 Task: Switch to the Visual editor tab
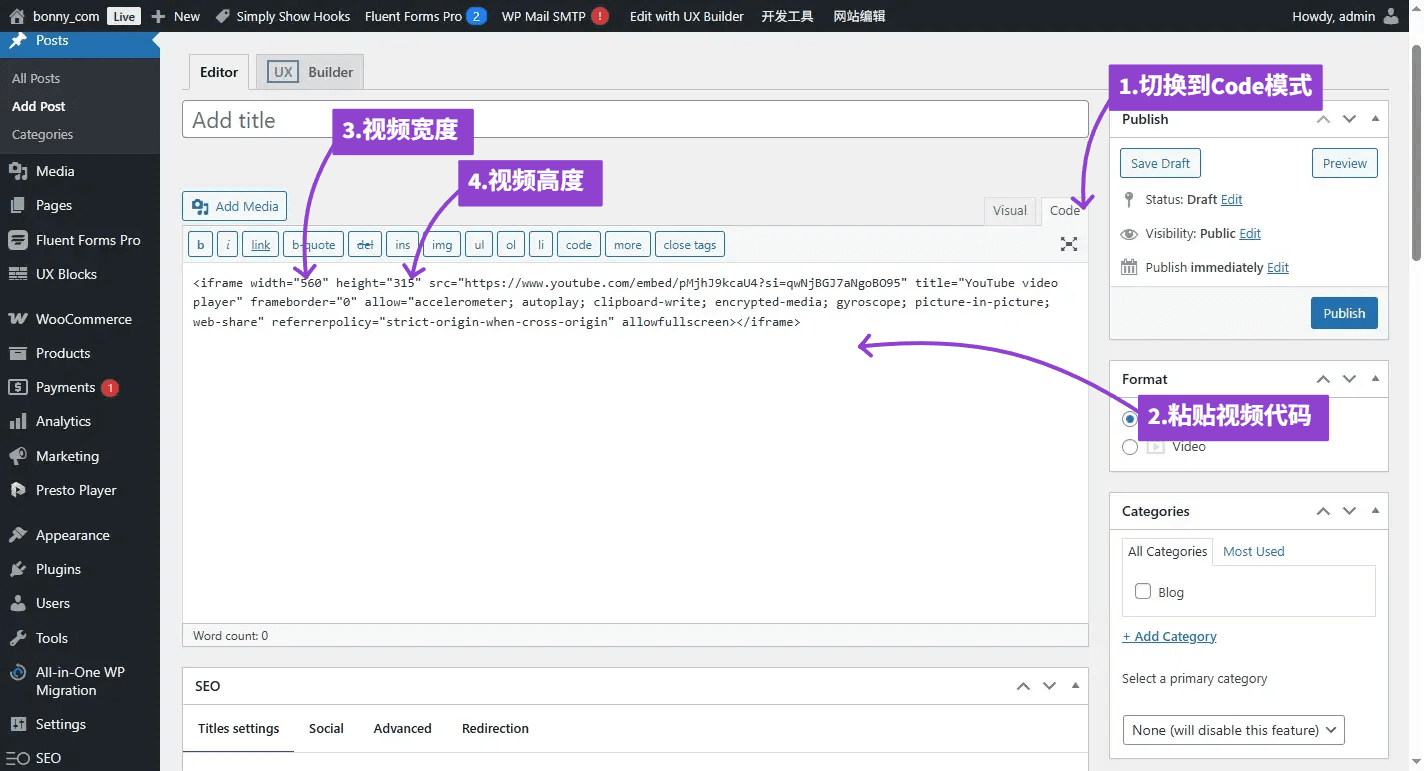1009,210
